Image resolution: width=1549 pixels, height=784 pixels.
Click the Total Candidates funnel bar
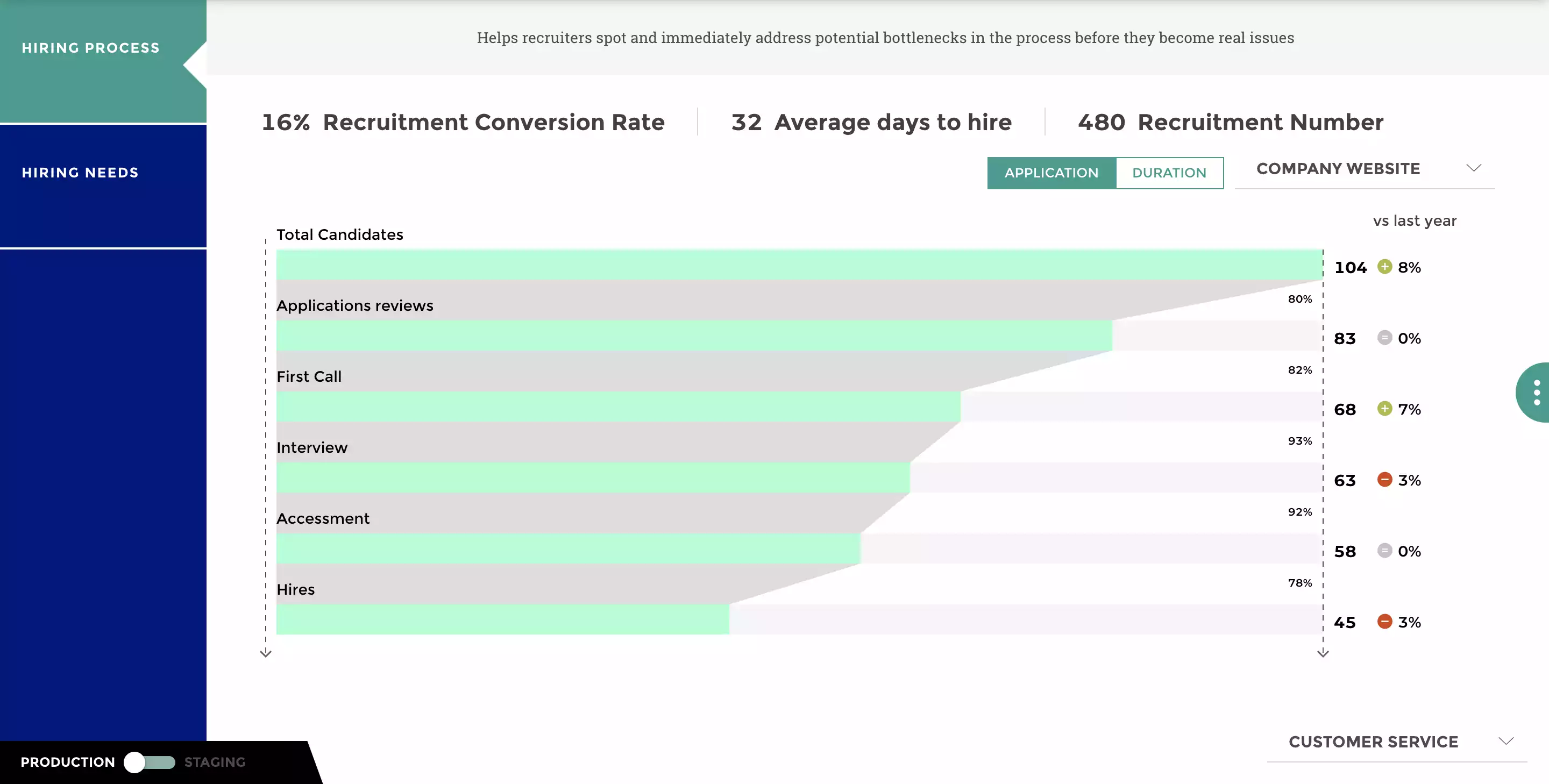pos(799,265)
